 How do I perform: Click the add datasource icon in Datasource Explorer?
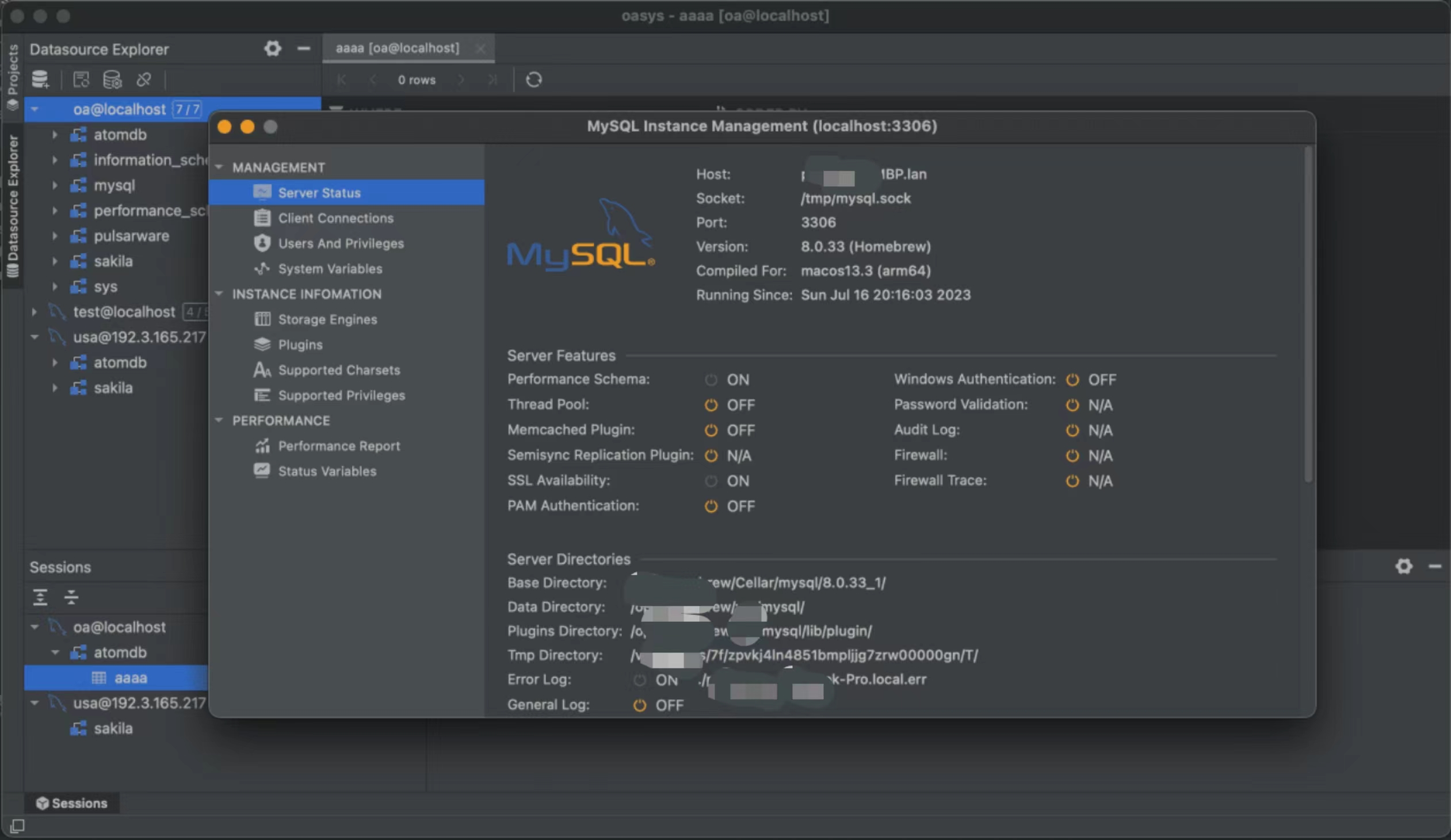tap(40, 79)
